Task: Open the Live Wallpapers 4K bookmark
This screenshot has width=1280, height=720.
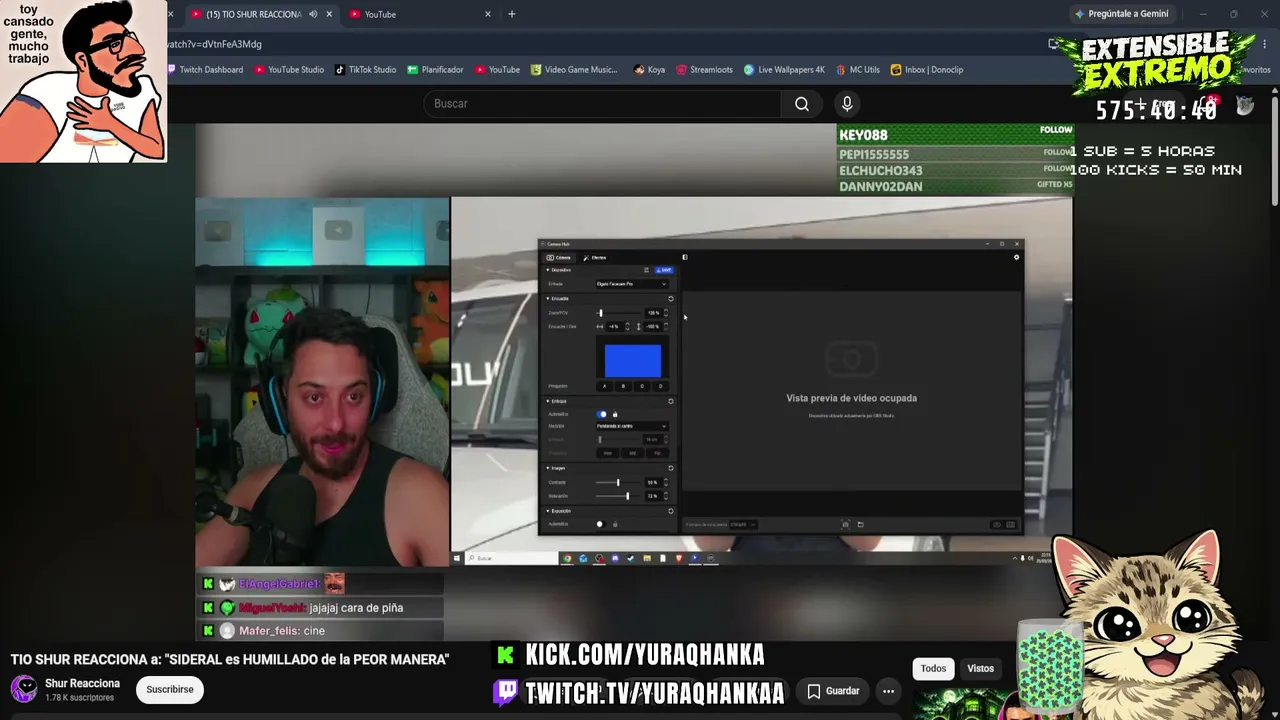Action: pyautogui.click(x=785, y=70)
